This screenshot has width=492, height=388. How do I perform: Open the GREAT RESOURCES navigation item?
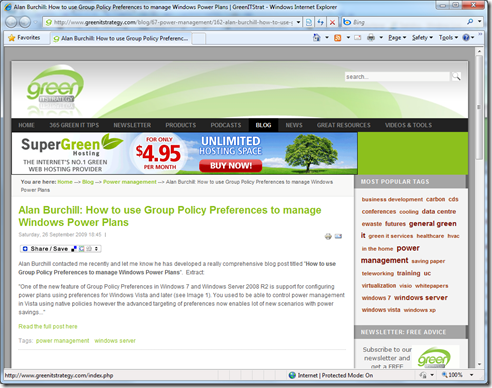point(344,125)
